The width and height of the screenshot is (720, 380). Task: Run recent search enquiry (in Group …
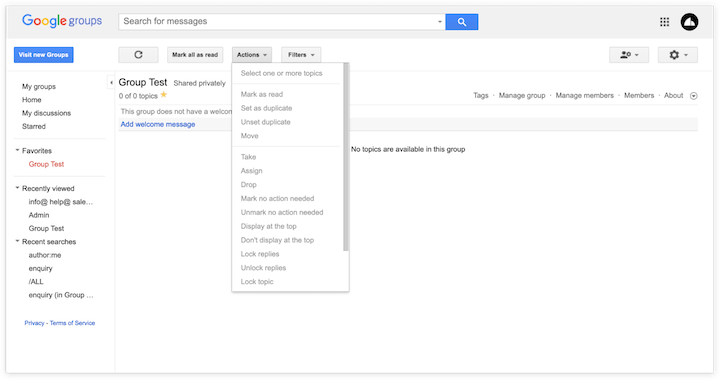click(61, 295)
